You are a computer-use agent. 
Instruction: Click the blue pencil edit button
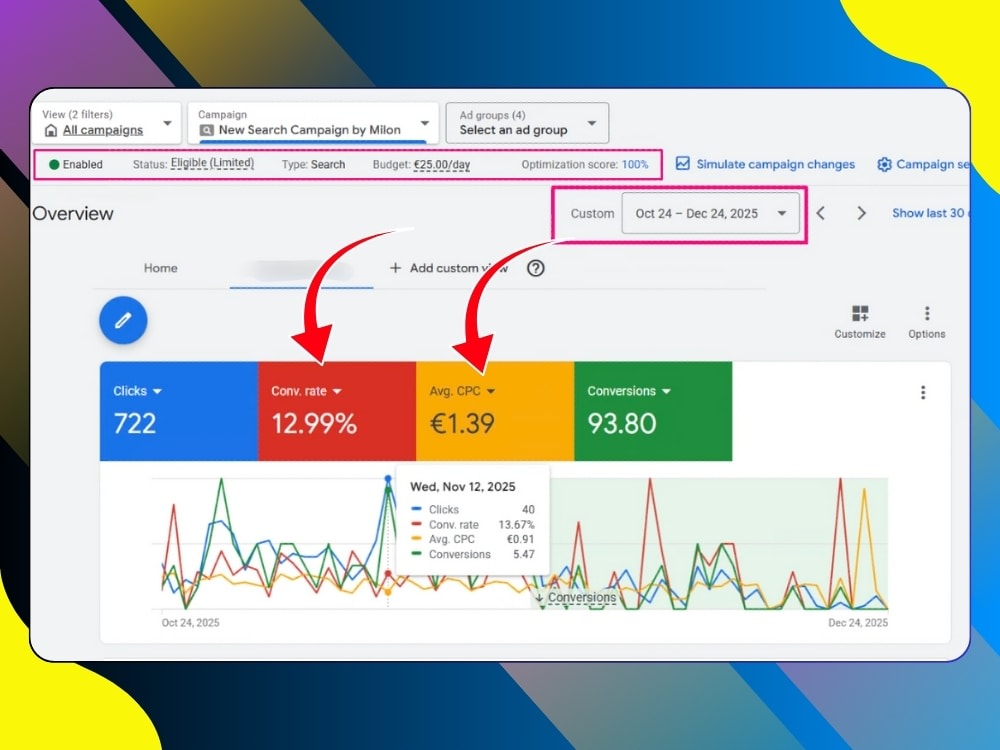point(123,320)
